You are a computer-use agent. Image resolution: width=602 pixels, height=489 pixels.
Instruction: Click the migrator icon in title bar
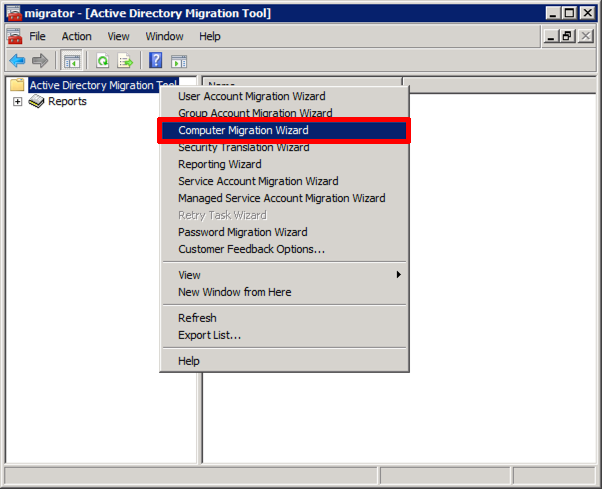[x=14, y=13]
